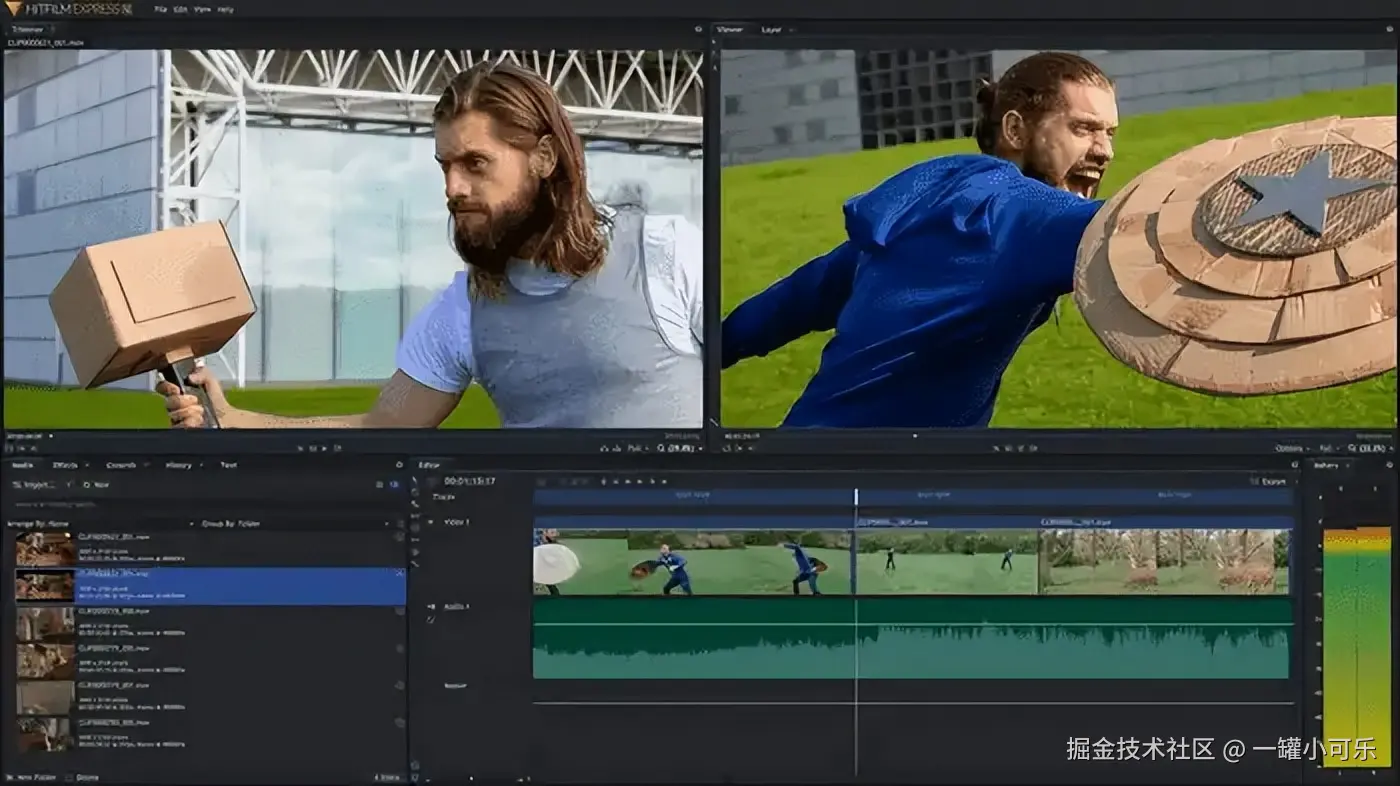Open the Group By Folder dropdown

(x=295, y=523)
